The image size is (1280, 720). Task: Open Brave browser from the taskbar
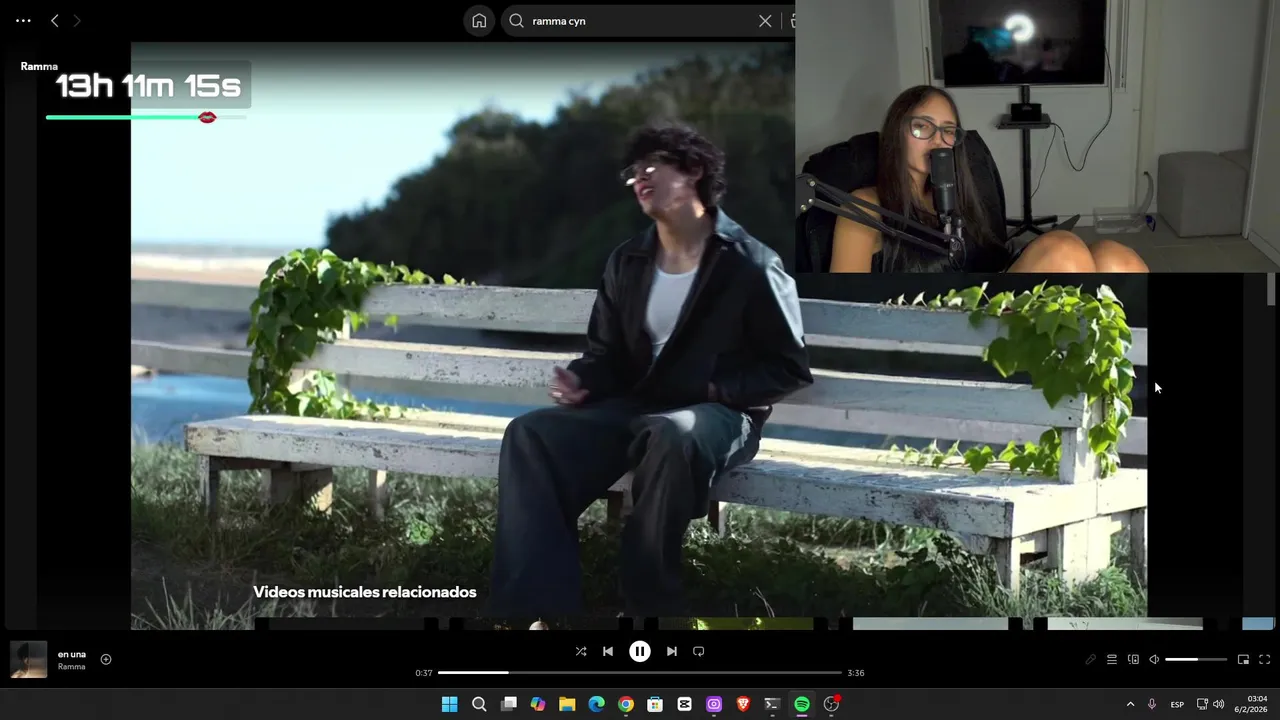coord(743,704)
